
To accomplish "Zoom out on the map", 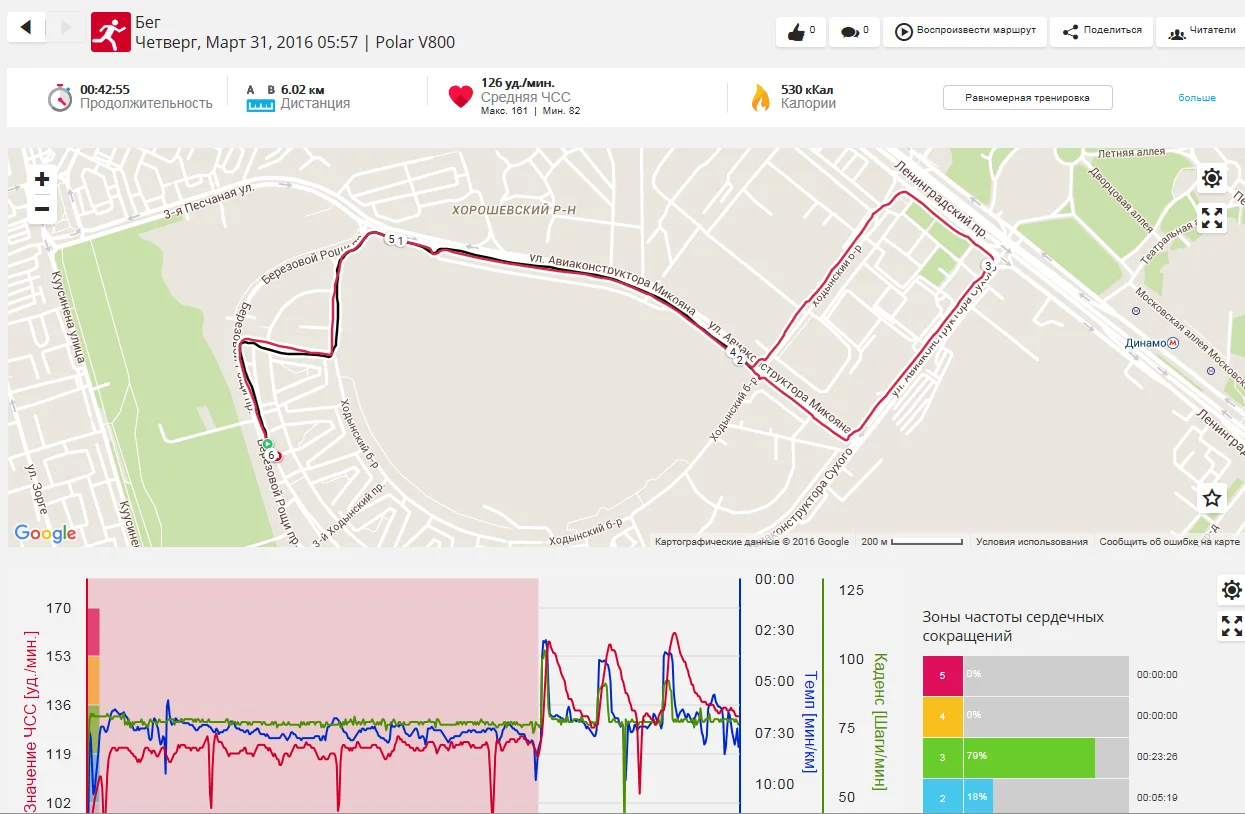I will tap(42, 209).
